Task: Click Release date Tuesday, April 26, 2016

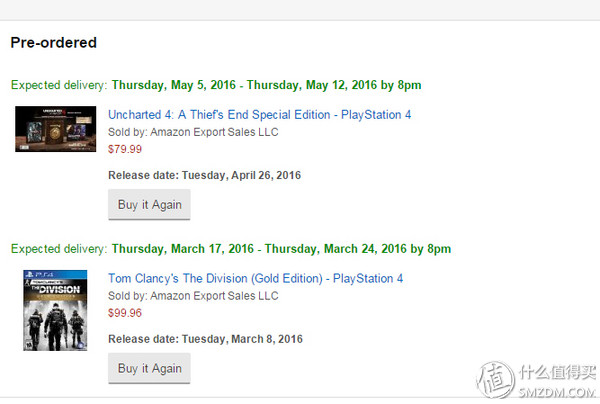Action: pyautogui.click(x=204, y=175)
